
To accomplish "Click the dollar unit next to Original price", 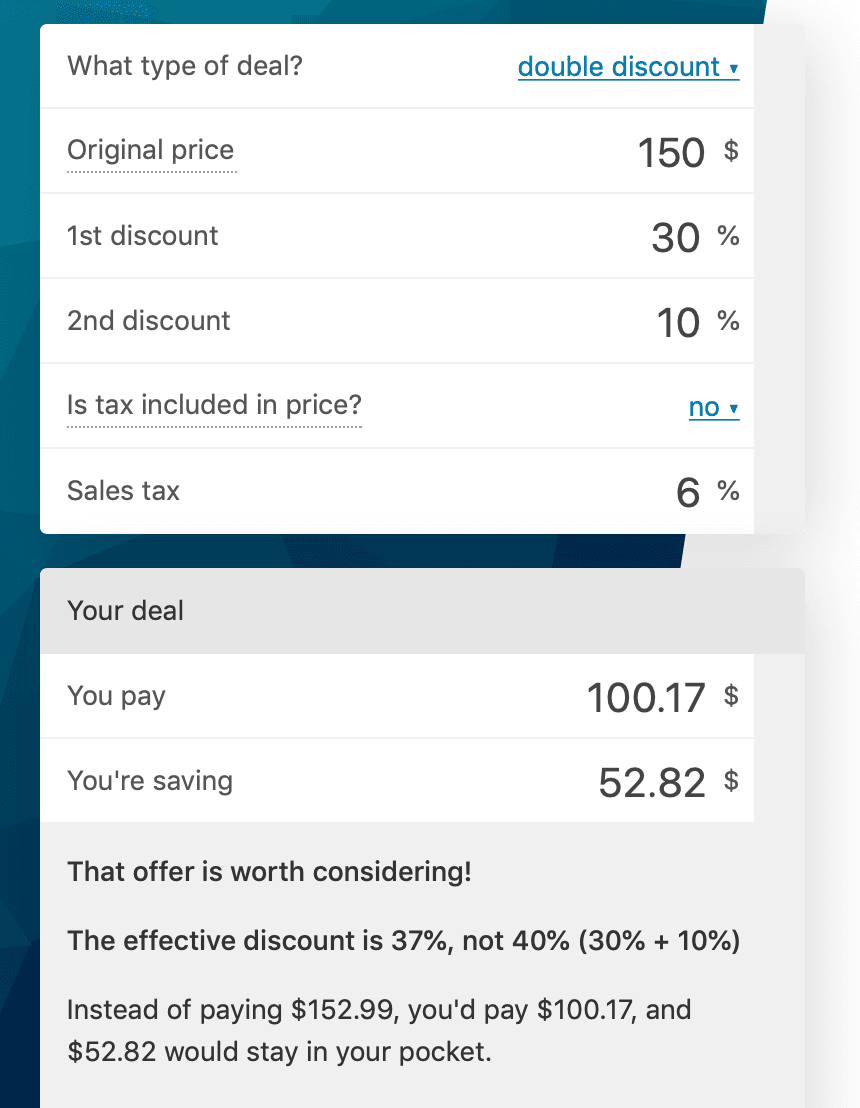I will coord(731,152).
